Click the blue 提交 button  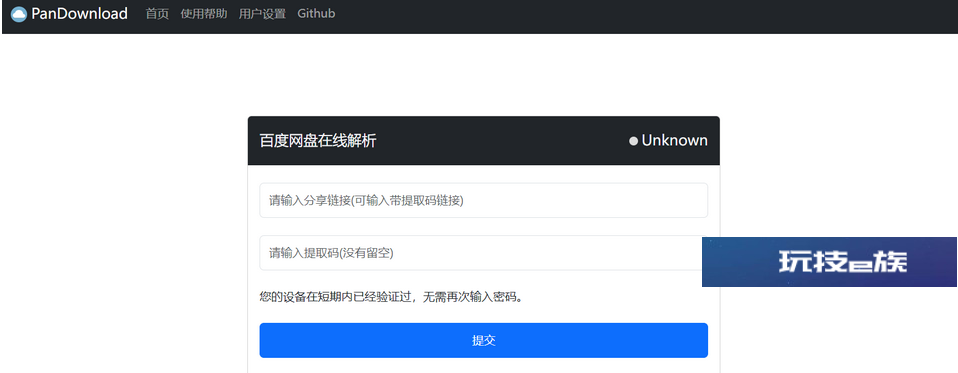[483, 341]
